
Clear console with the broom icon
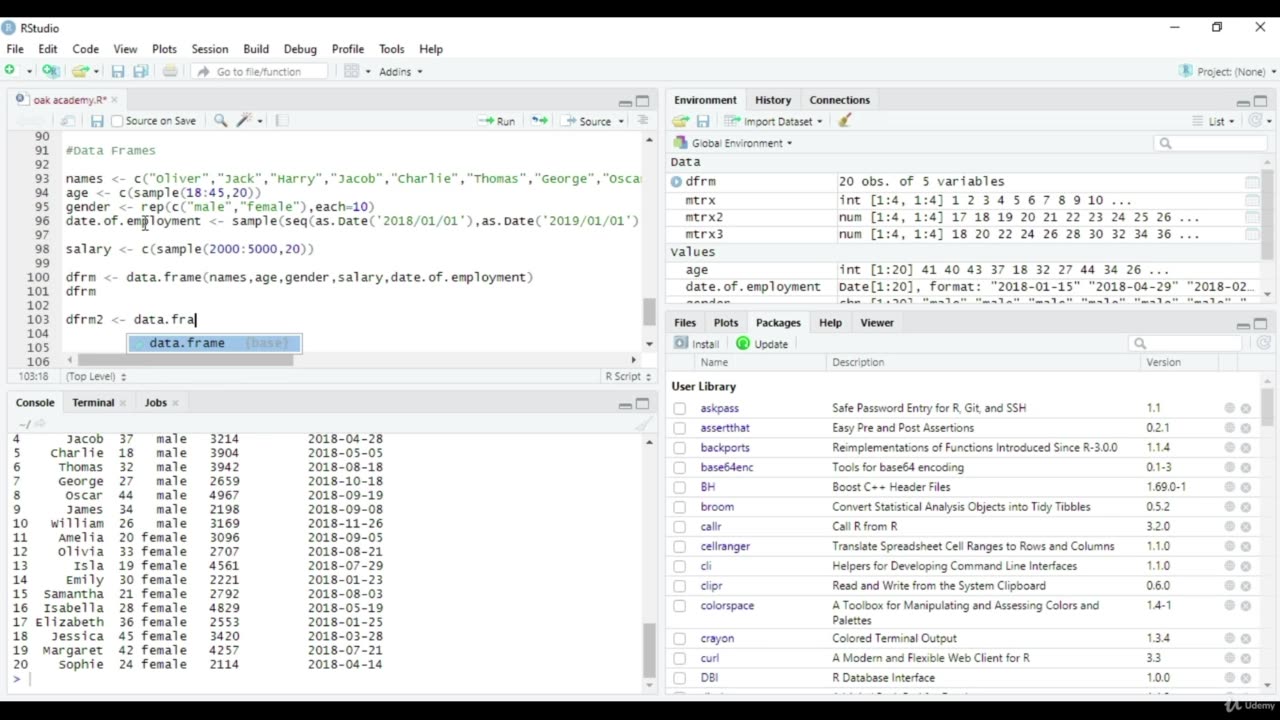[x=643, y=424]
